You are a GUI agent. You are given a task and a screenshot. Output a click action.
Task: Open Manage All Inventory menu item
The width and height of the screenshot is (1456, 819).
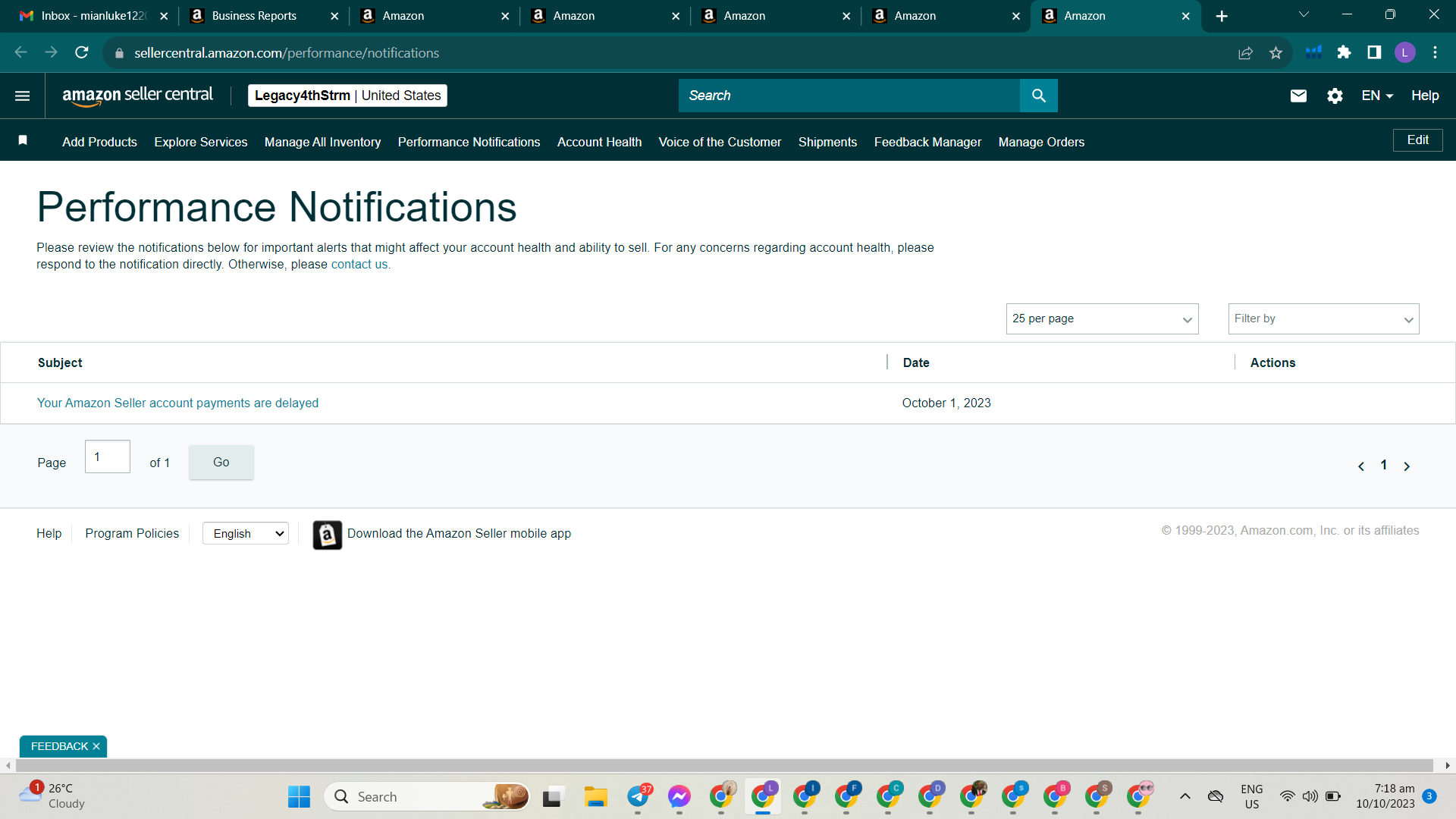point(322,142)
